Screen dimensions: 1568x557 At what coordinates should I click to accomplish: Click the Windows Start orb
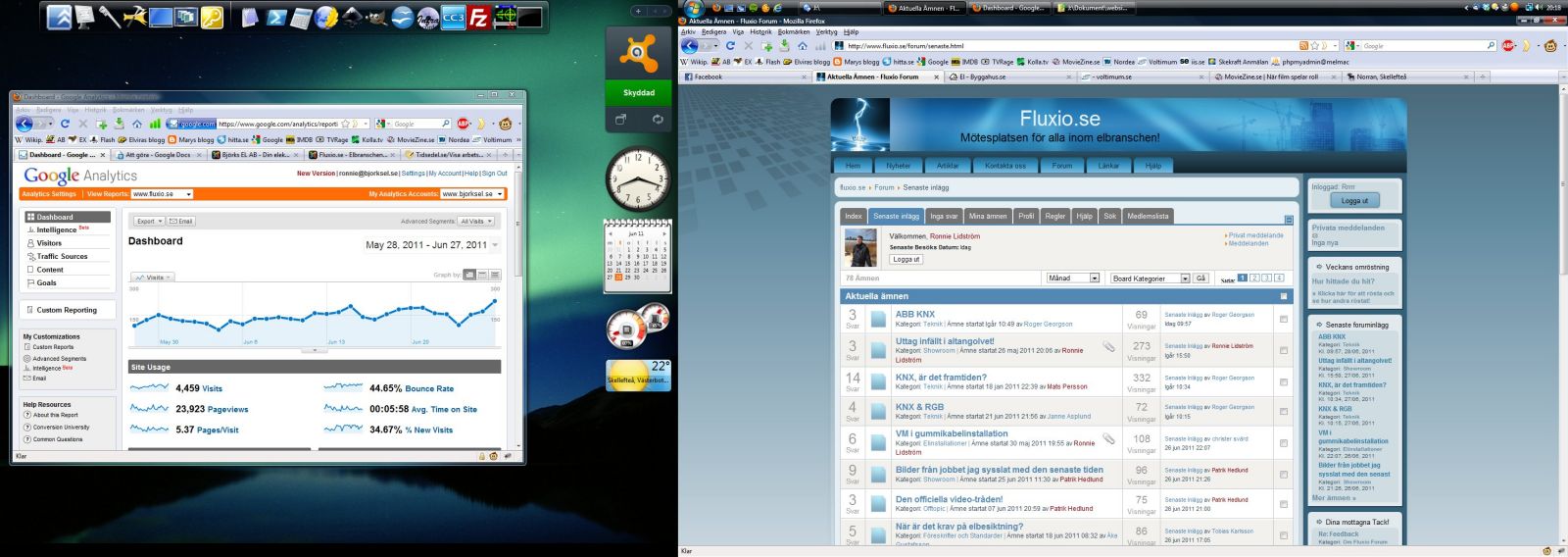[694, 9]
